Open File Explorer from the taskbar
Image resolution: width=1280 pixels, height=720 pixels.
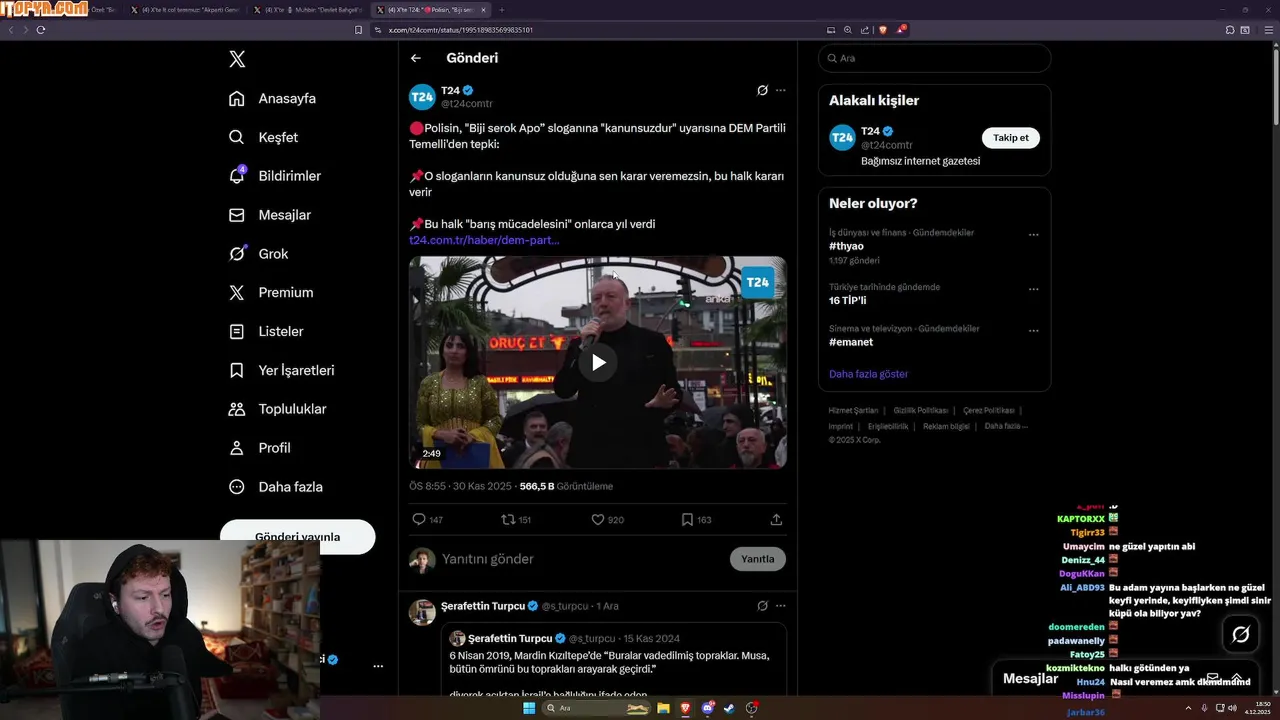662,708
